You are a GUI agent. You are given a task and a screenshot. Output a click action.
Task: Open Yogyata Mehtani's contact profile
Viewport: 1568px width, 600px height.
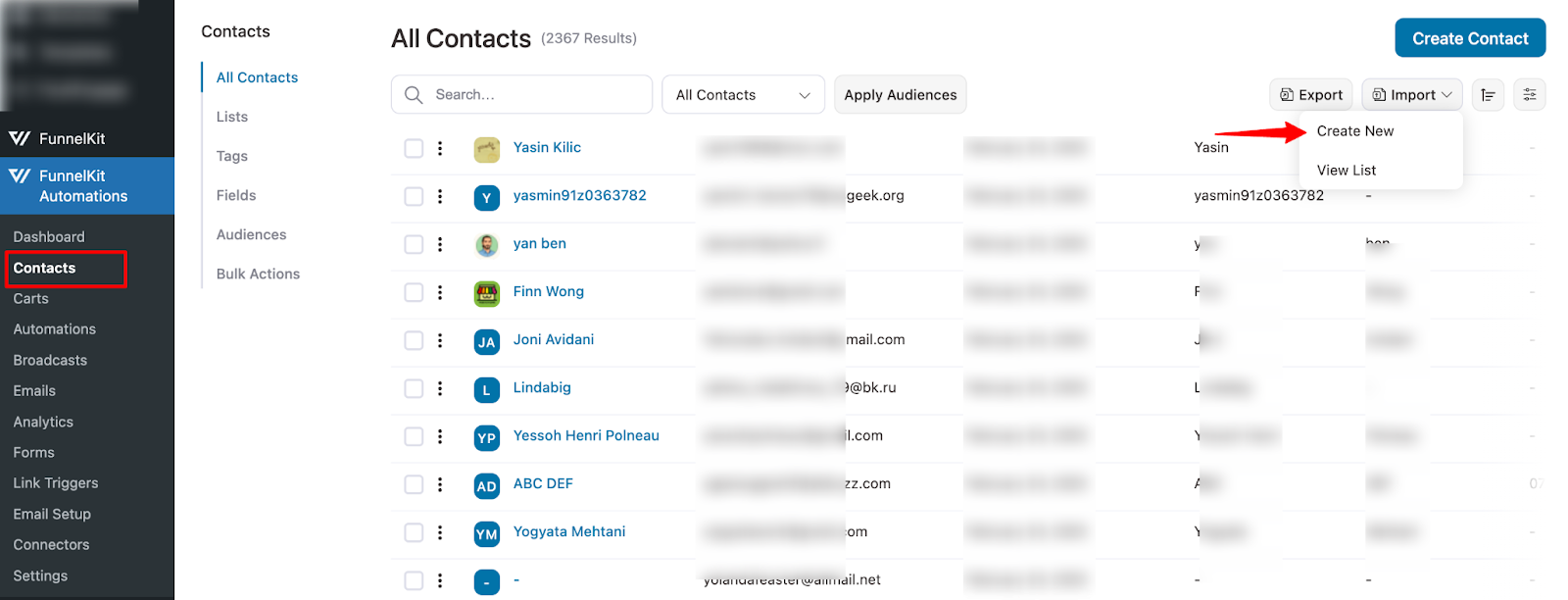click(569, 530)
